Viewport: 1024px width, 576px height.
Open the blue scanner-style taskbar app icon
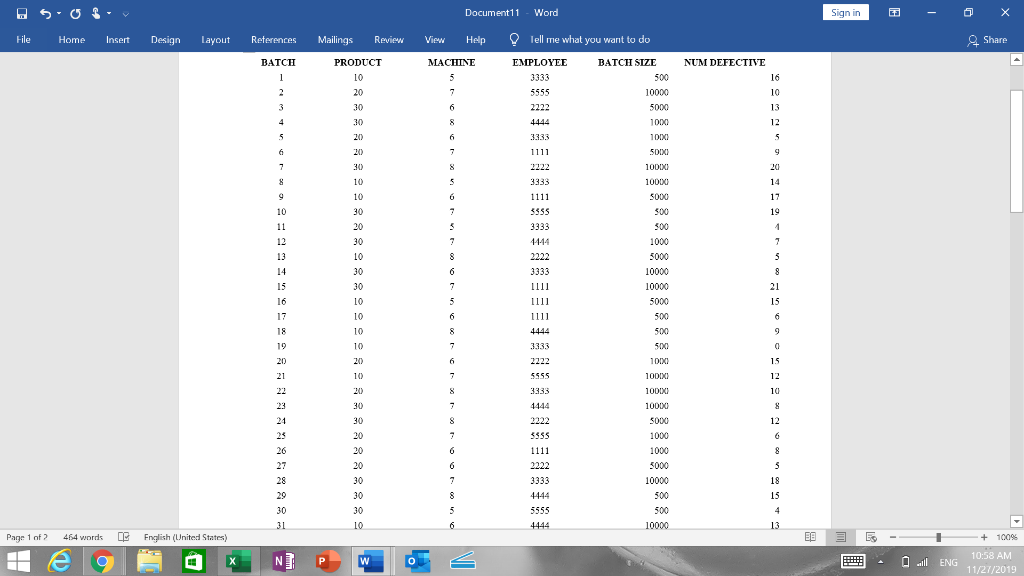462,561
